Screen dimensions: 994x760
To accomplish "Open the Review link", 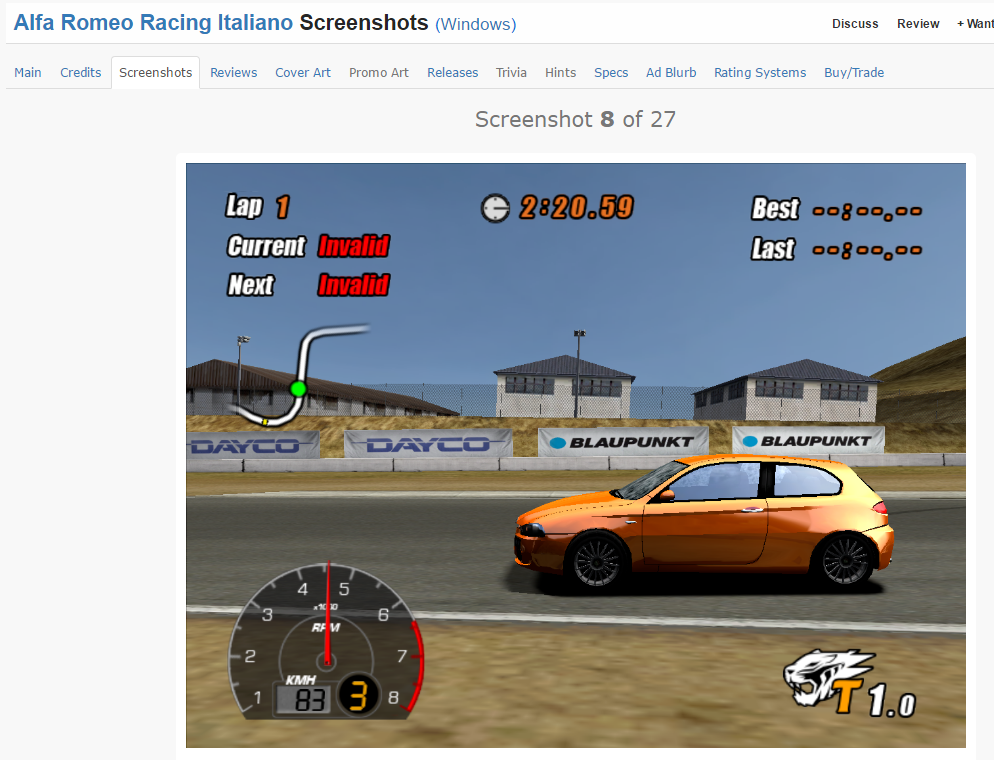I will tap(917, 24).
